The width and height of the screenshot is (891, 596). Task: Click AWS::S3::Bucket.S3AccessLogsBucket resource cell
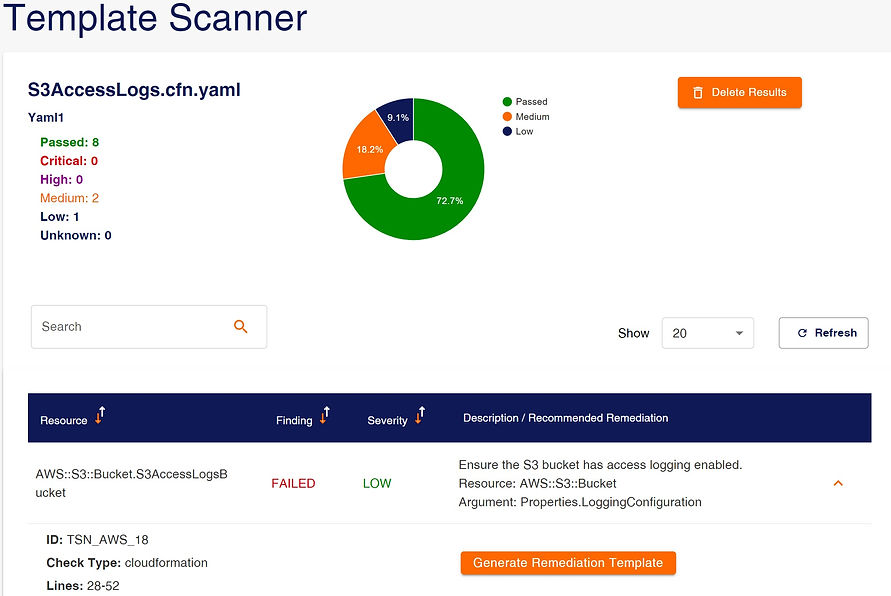click(x=131, y=484)
